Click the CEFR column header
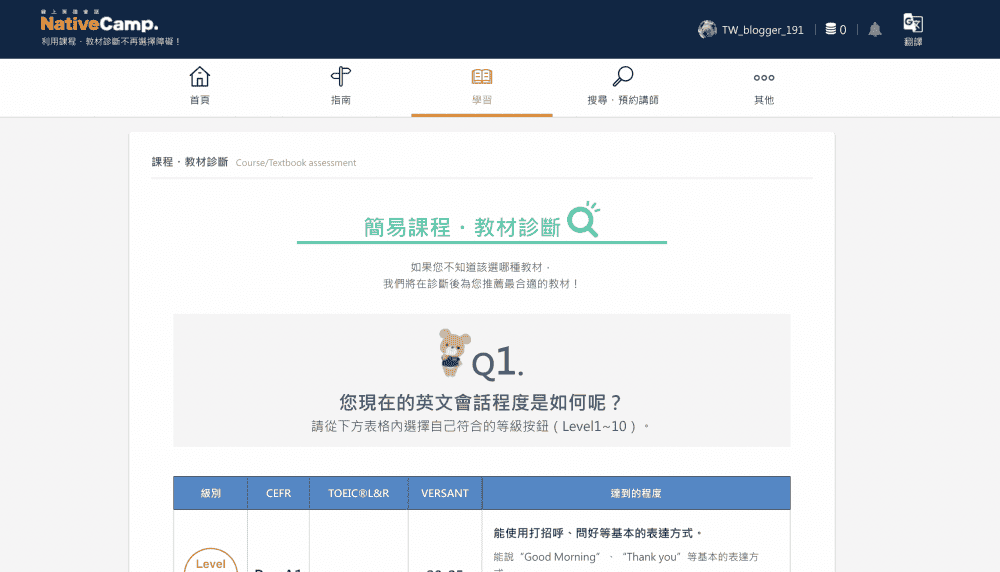Image resolution: width=1000 pixels, height=572 pixels. click(x=279, y=493)
